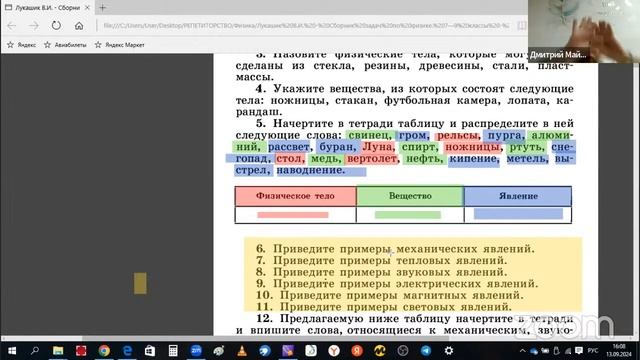Click the Вещество table header
This screenshot has height=360, width=640.
point(410,196)
